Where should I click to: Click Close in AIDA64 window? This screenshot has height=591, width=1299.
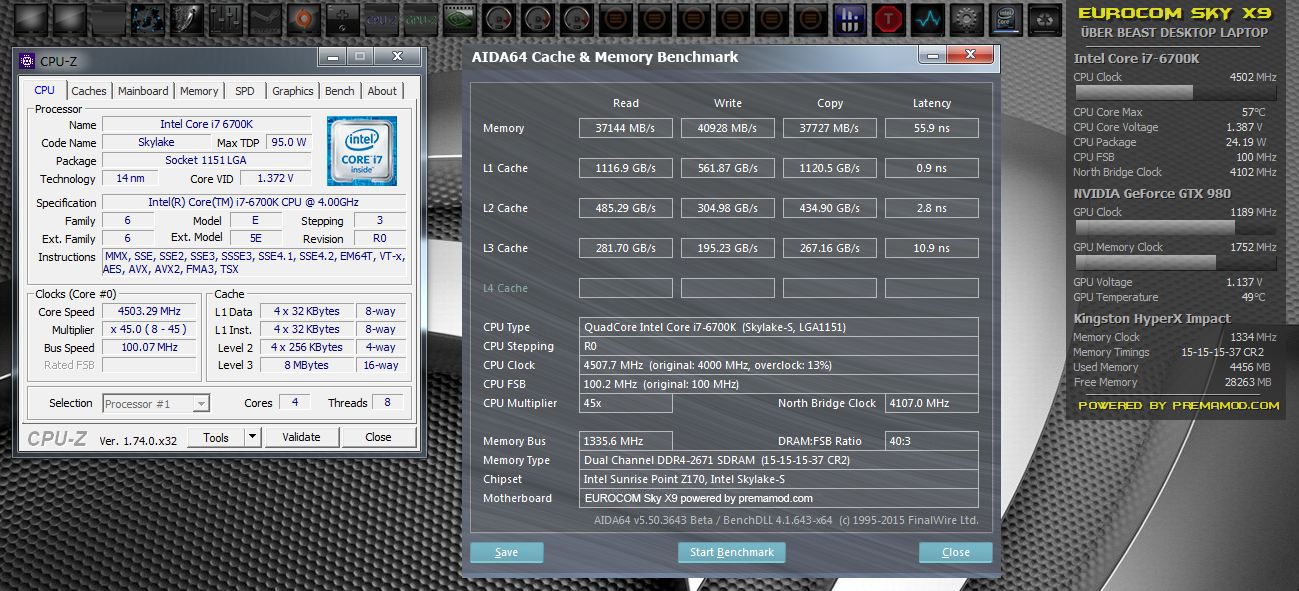point(956,552)
